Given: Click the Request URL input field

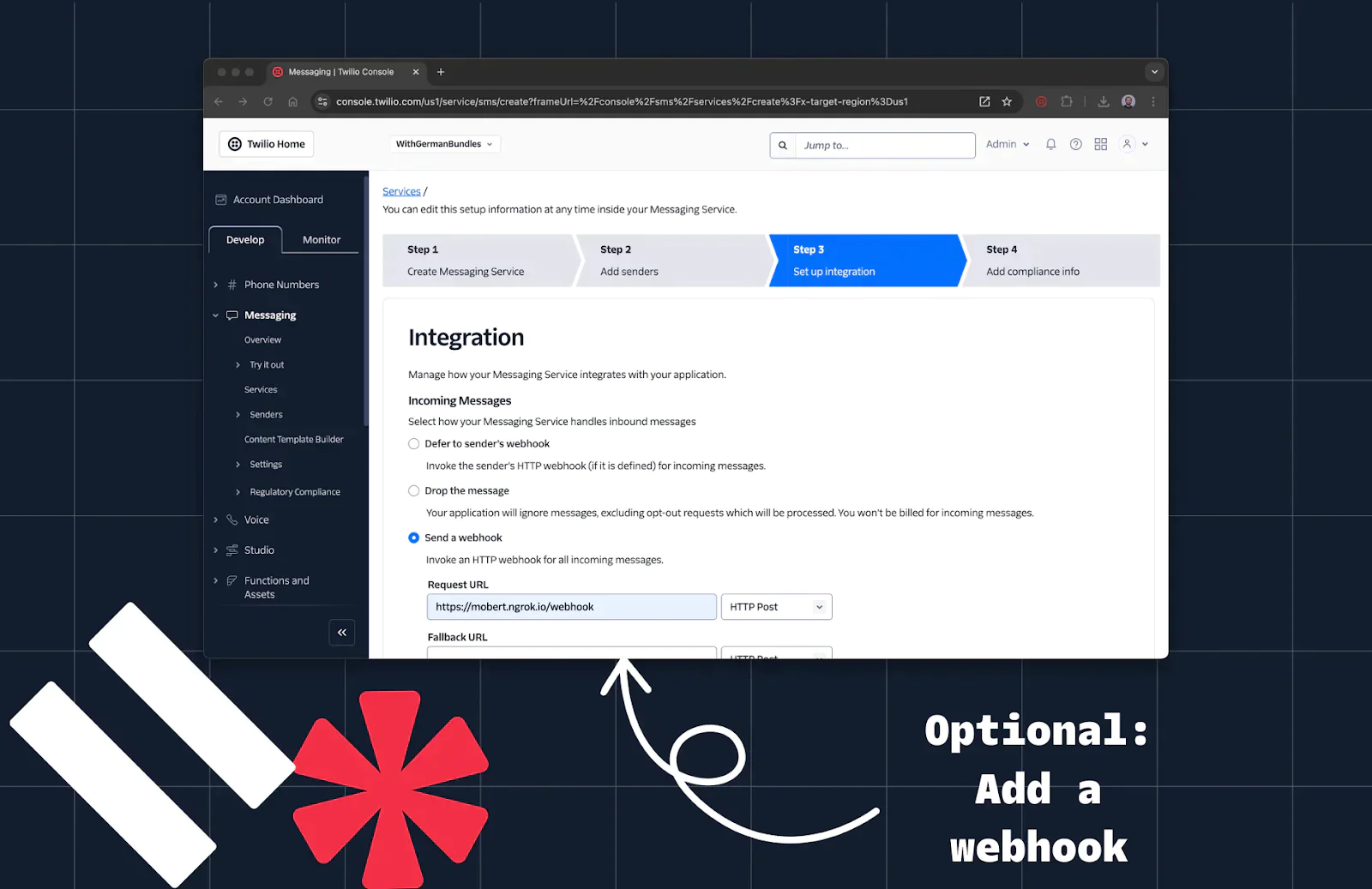Looking at the screenshot, I should pos(572,607).
